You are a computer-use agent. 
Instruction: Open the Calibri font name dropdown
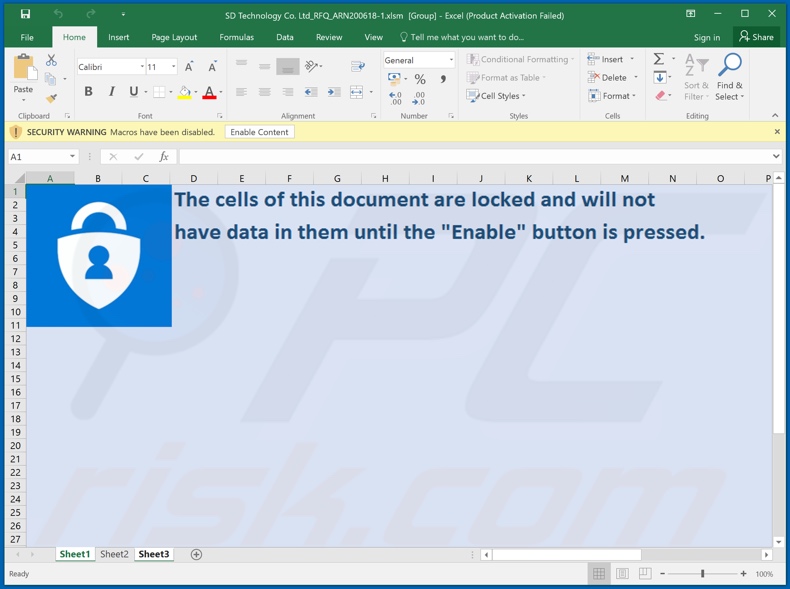[142, 67]
